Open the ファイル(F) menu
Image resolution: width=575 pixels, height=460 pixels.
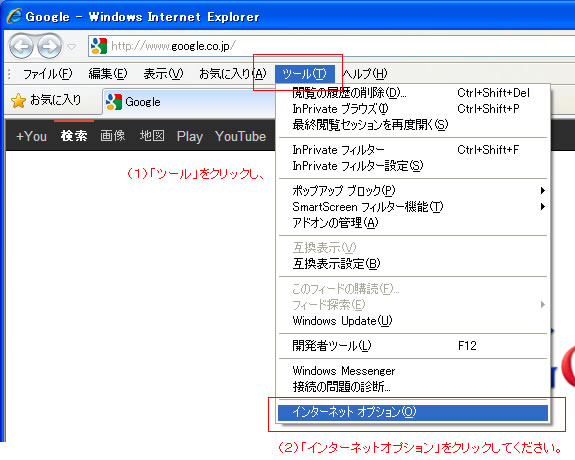coord(48,74)
